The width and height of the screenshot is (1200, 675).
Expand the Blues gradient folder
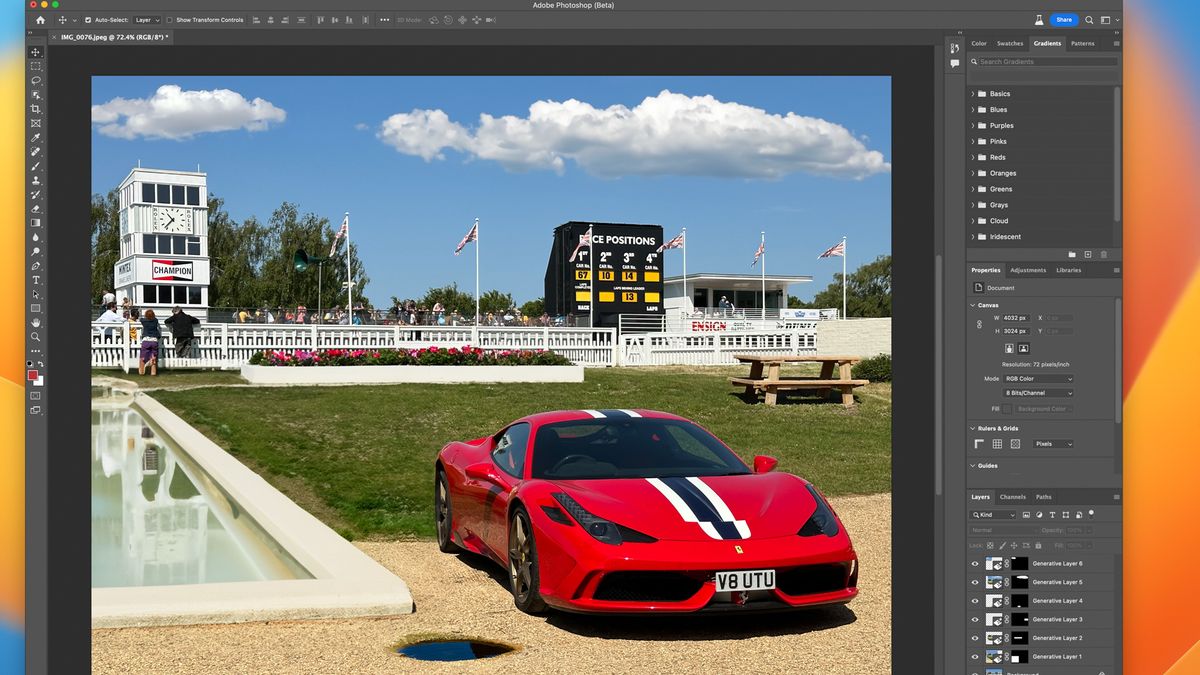coord(972,110)
